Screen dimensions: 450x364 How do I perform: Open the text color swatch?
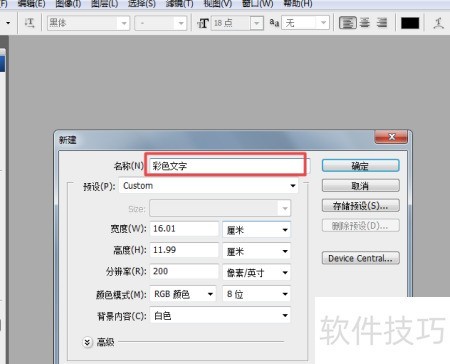(410, 23)
